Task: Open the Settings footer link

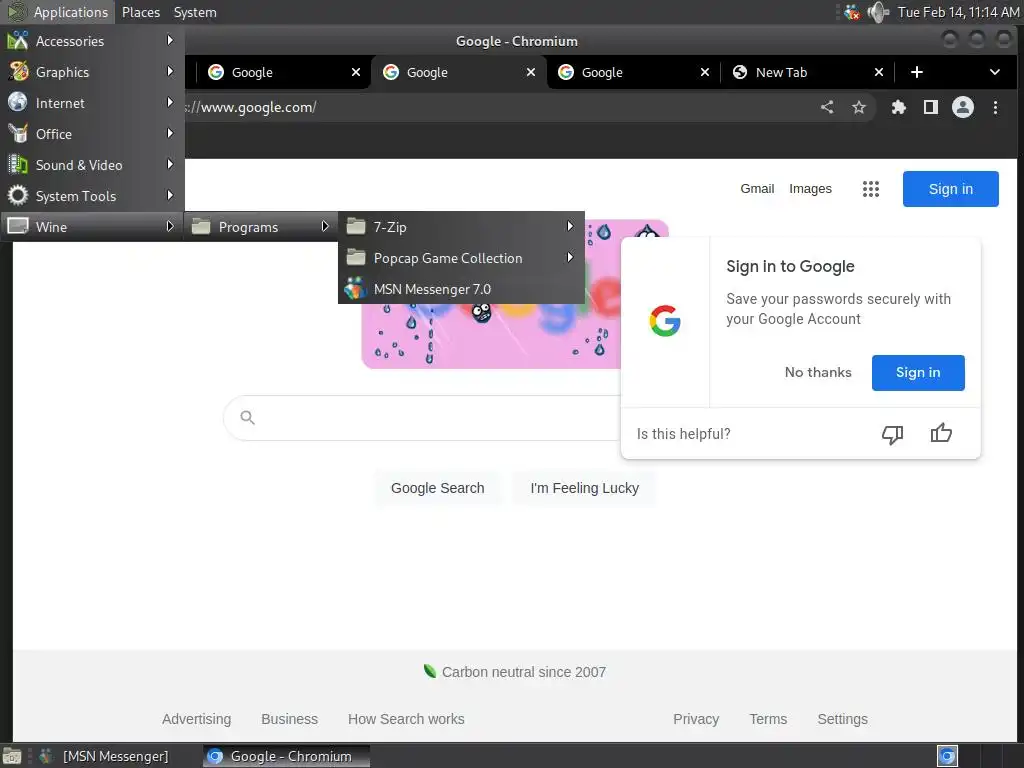Action: point(842,719)
